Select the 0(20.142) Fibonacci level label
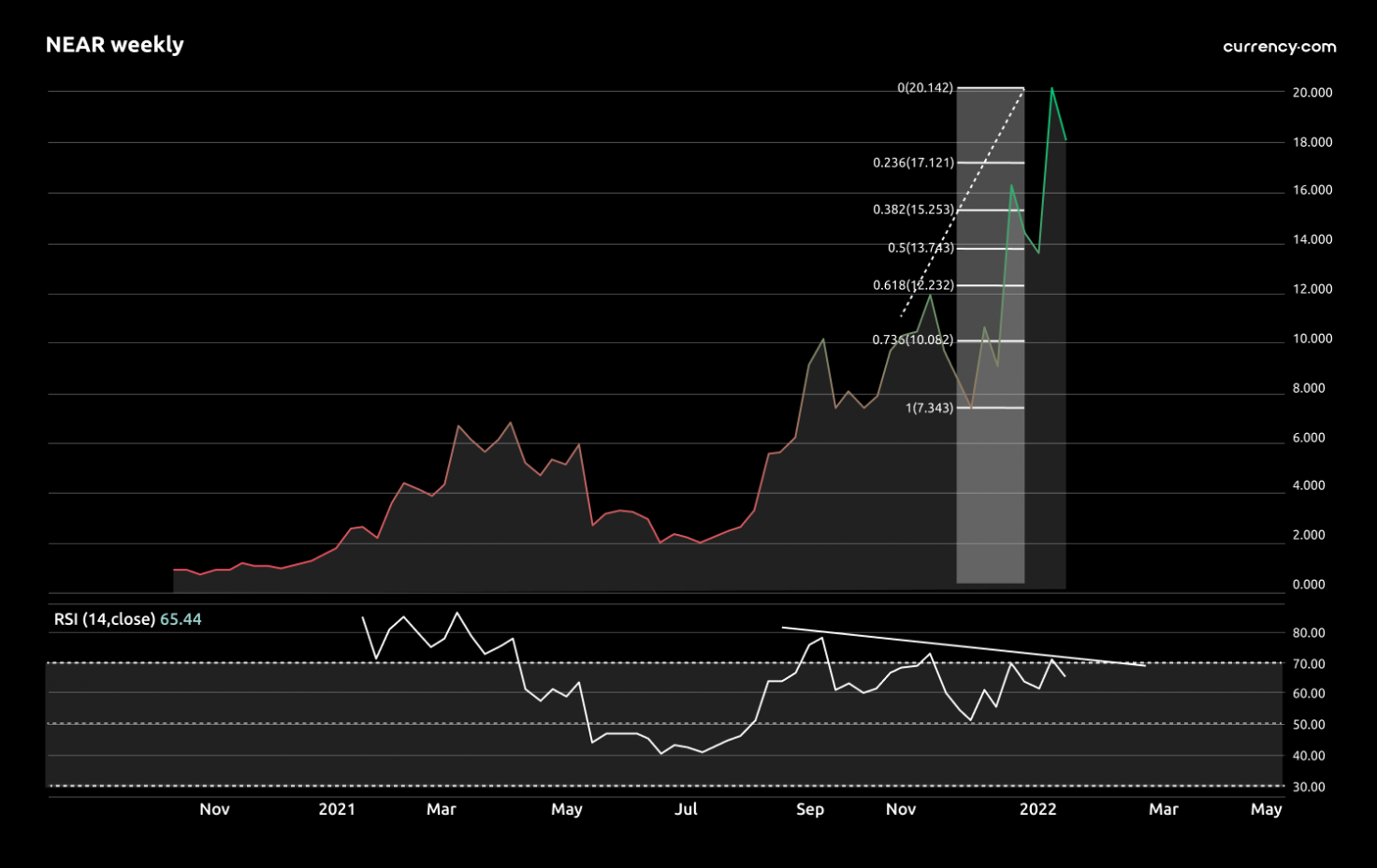 (925, 88)
